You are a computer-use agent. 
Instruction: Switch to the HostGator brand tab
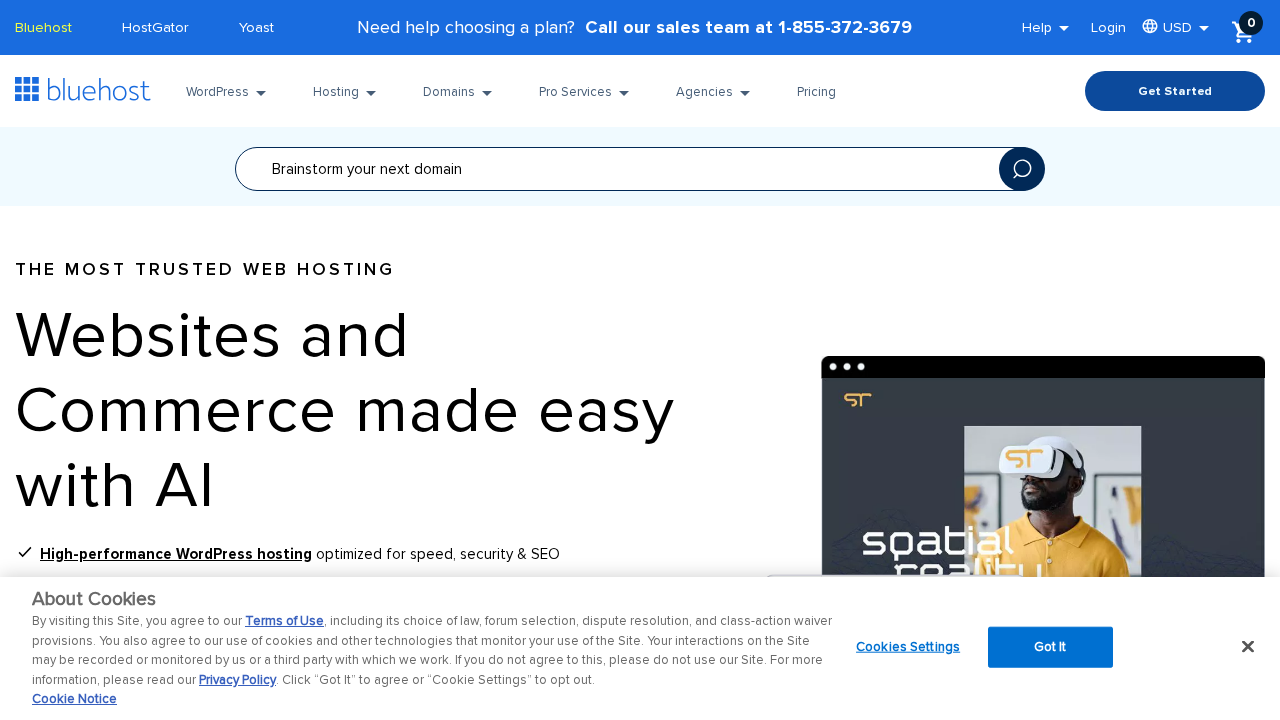[x=154, y=26]
